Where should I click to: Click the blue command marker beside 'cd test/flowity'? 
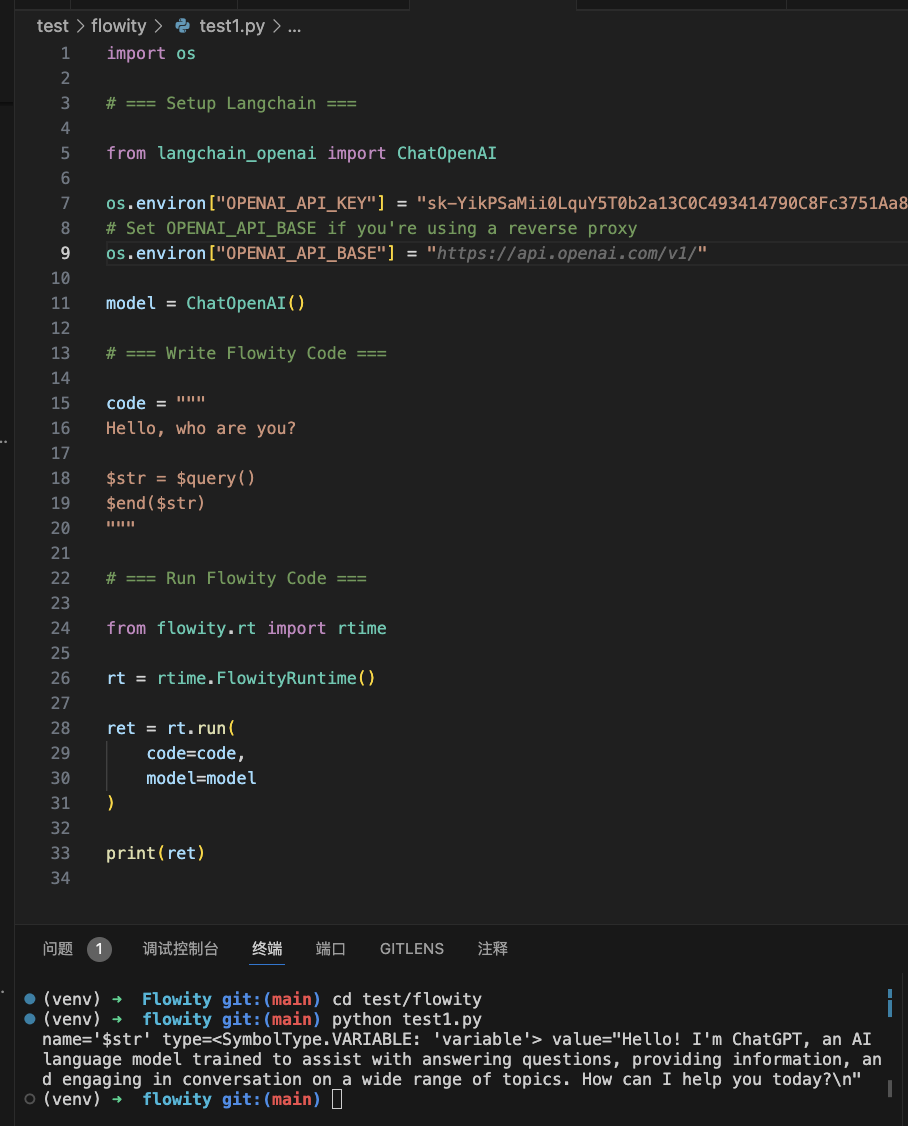click(30, 999)
